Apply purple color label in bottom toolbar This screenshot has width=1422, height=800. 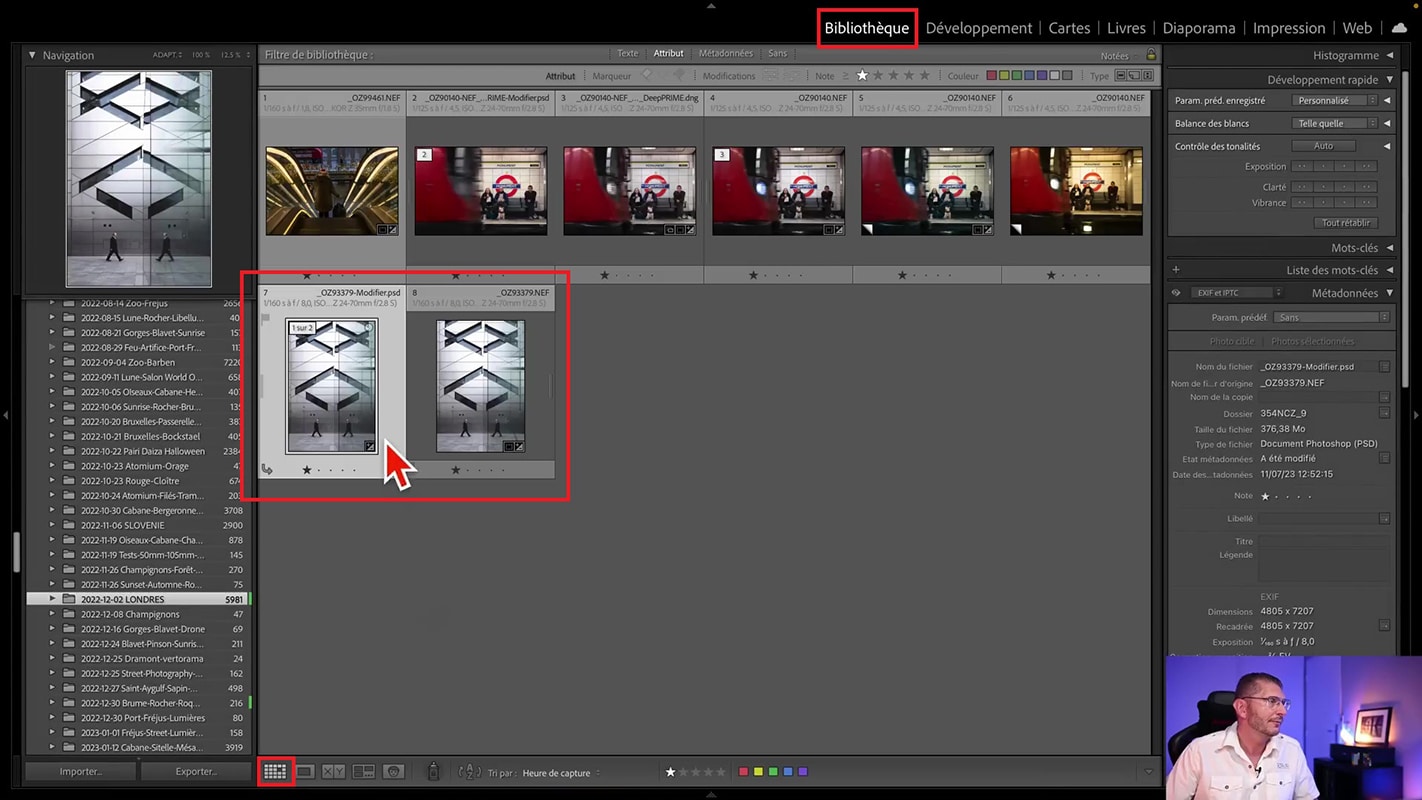point(802,772)
